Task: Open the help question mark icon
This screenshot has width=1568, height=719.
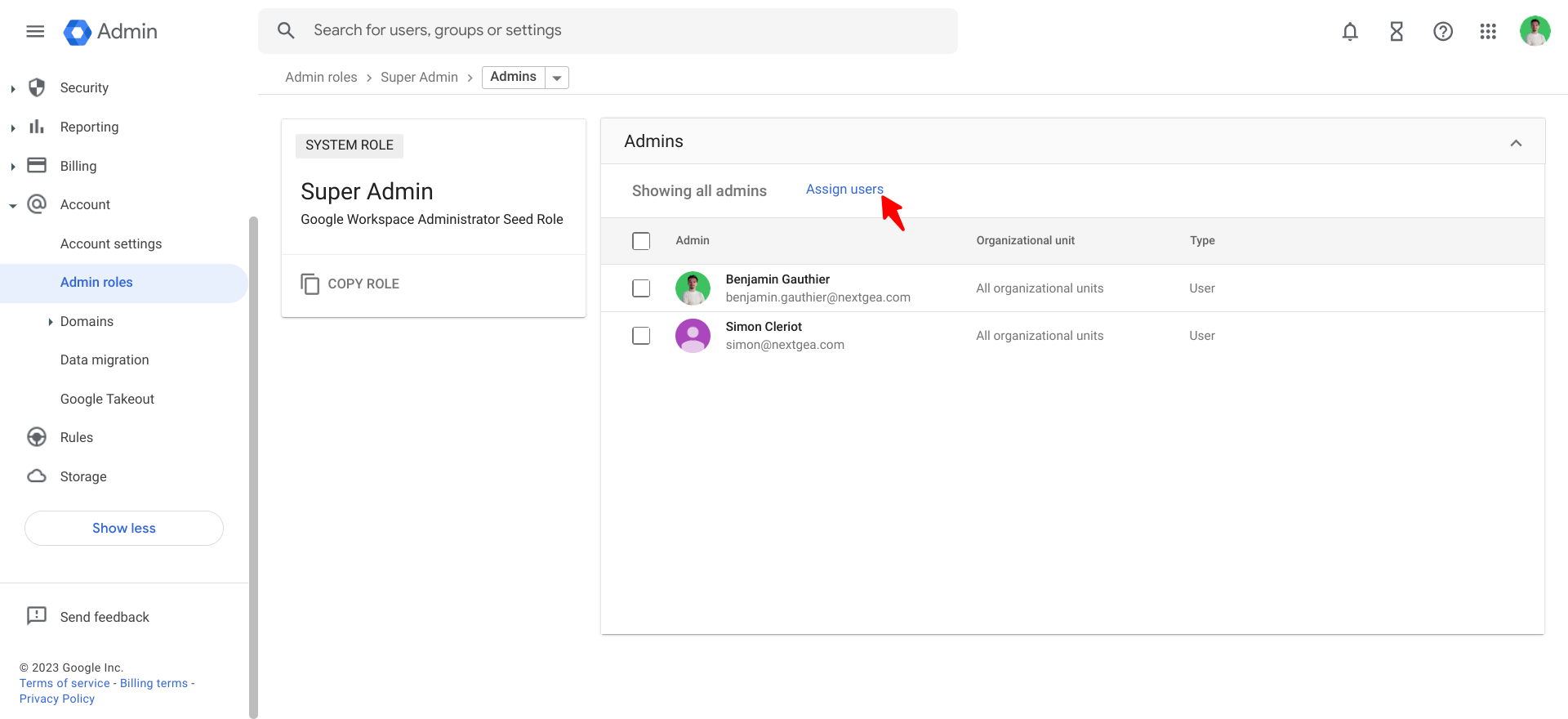Action: tap(1443, 31)
